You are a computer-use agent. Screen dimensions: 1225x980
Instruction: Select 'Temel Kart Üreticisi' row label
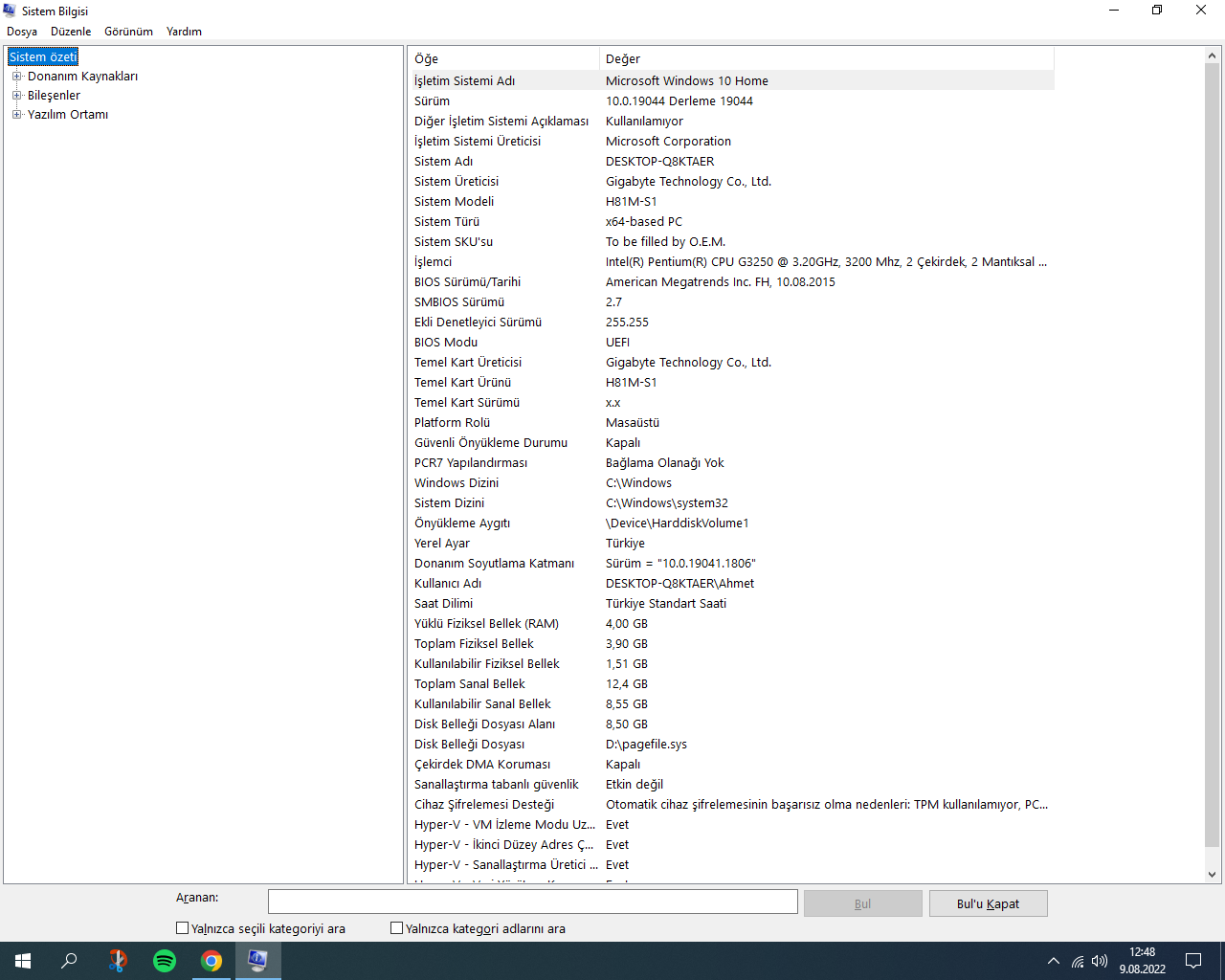point(468,363)
